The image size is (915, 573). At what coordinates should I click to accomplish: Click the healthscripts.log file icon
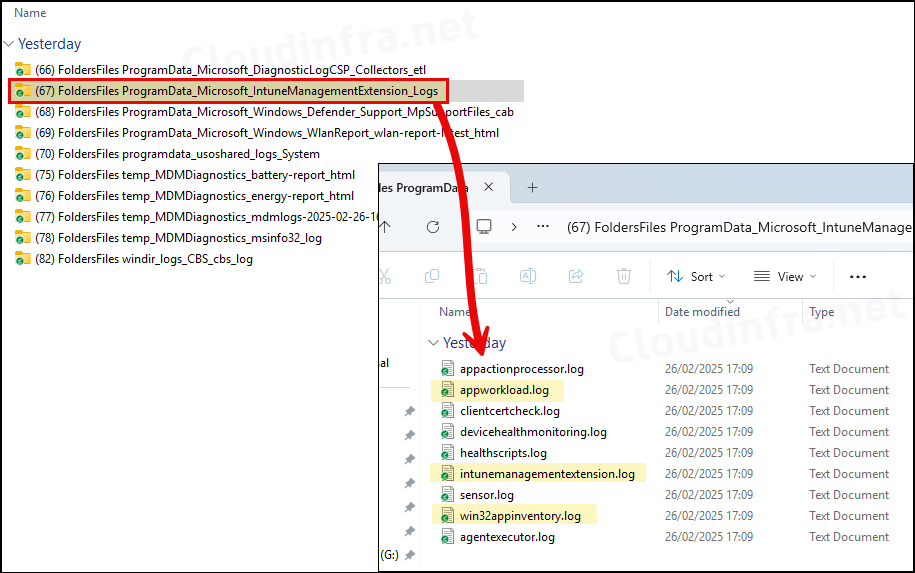coord(447,452)
